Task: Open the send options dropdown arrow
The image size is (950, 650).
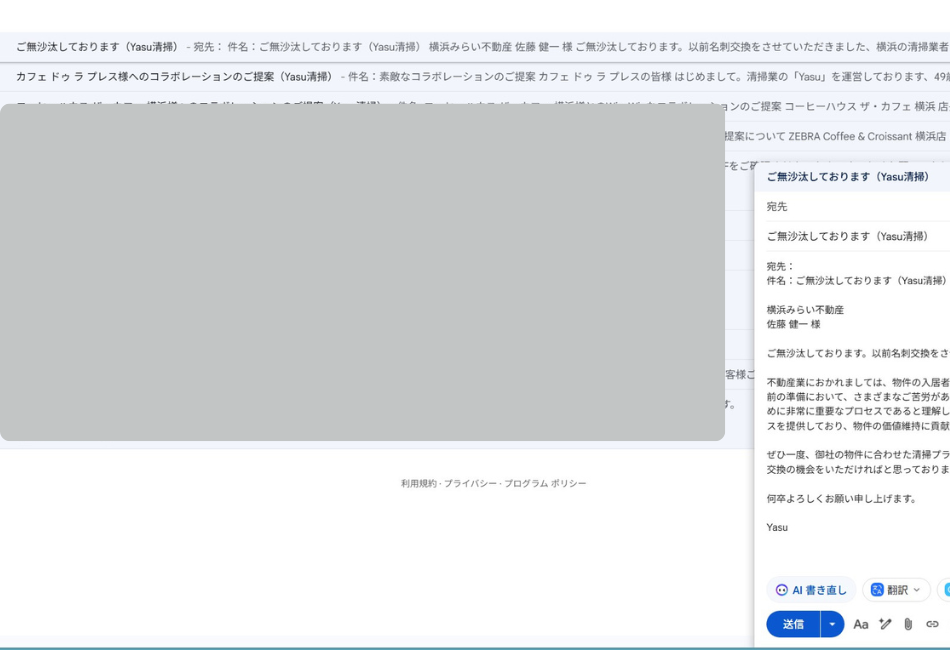Action: coord(832,624)
